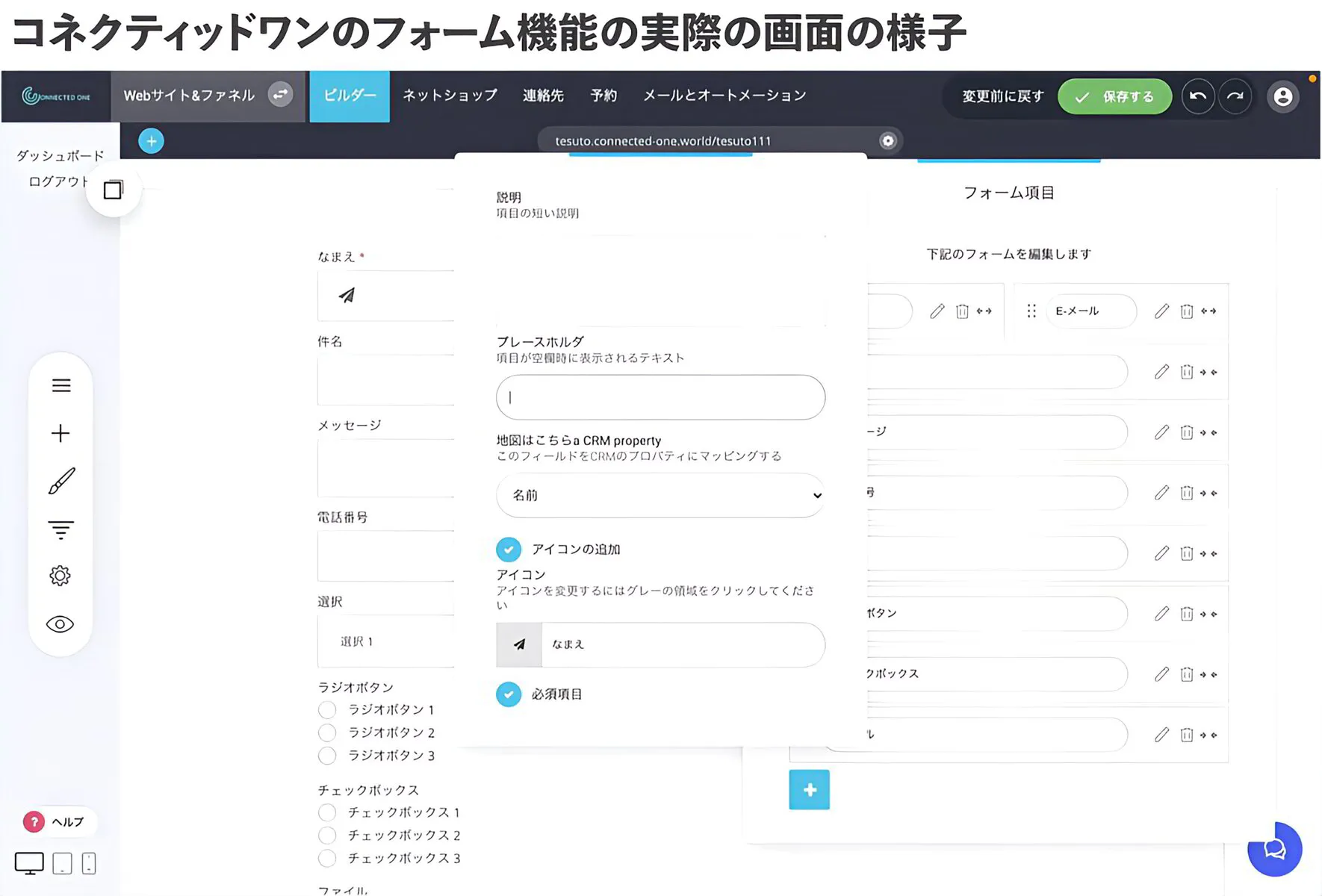Select the ラジオボタン 2 radio option
The height and width of the screenshot is (896, 1322).
pyautogui.click(x=327, y=732)
